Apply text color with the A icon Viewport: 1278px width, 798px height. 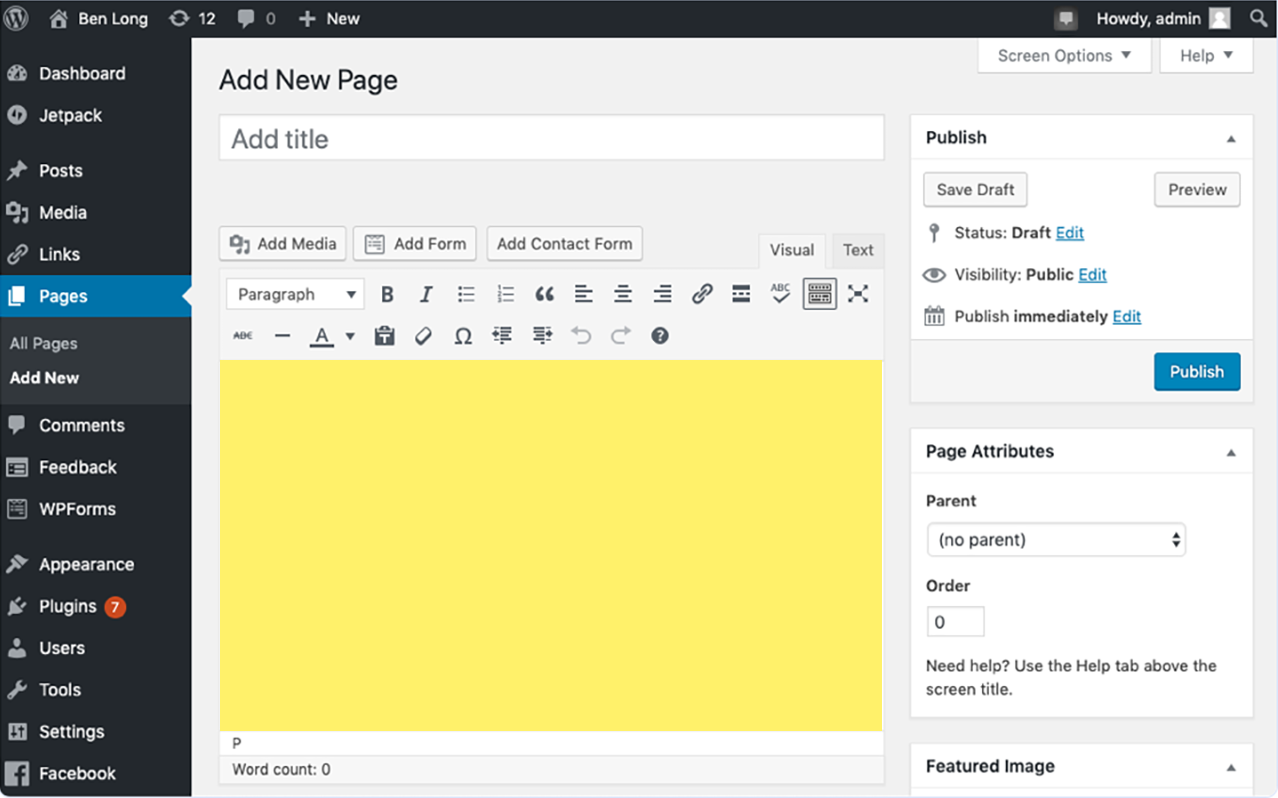coord(321,336)
